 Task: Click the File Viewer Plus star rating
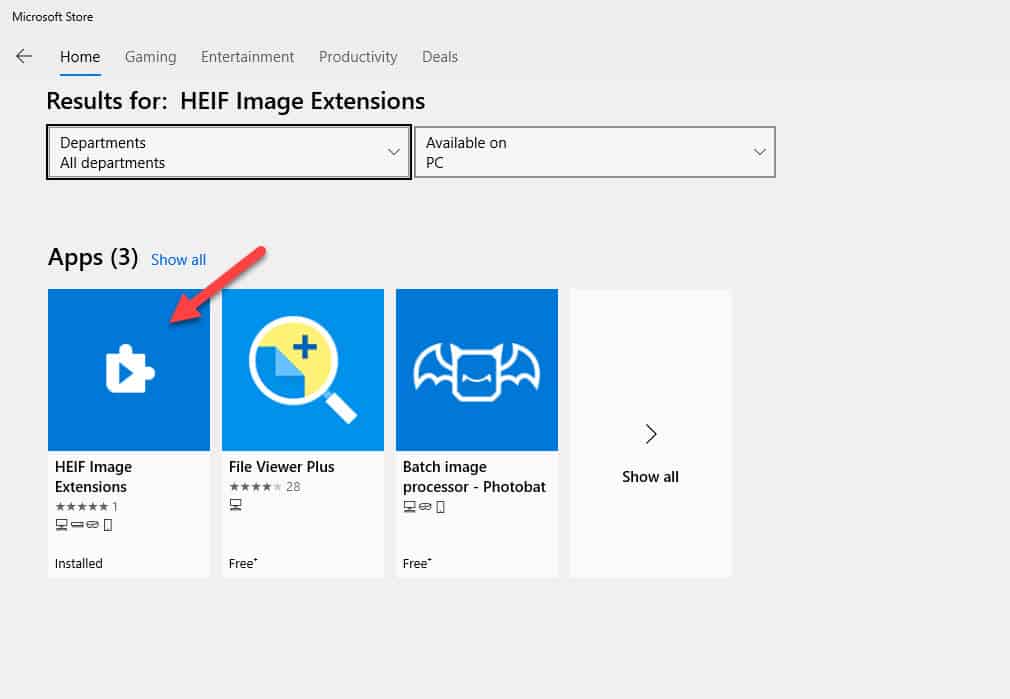(x=256, y=486)
